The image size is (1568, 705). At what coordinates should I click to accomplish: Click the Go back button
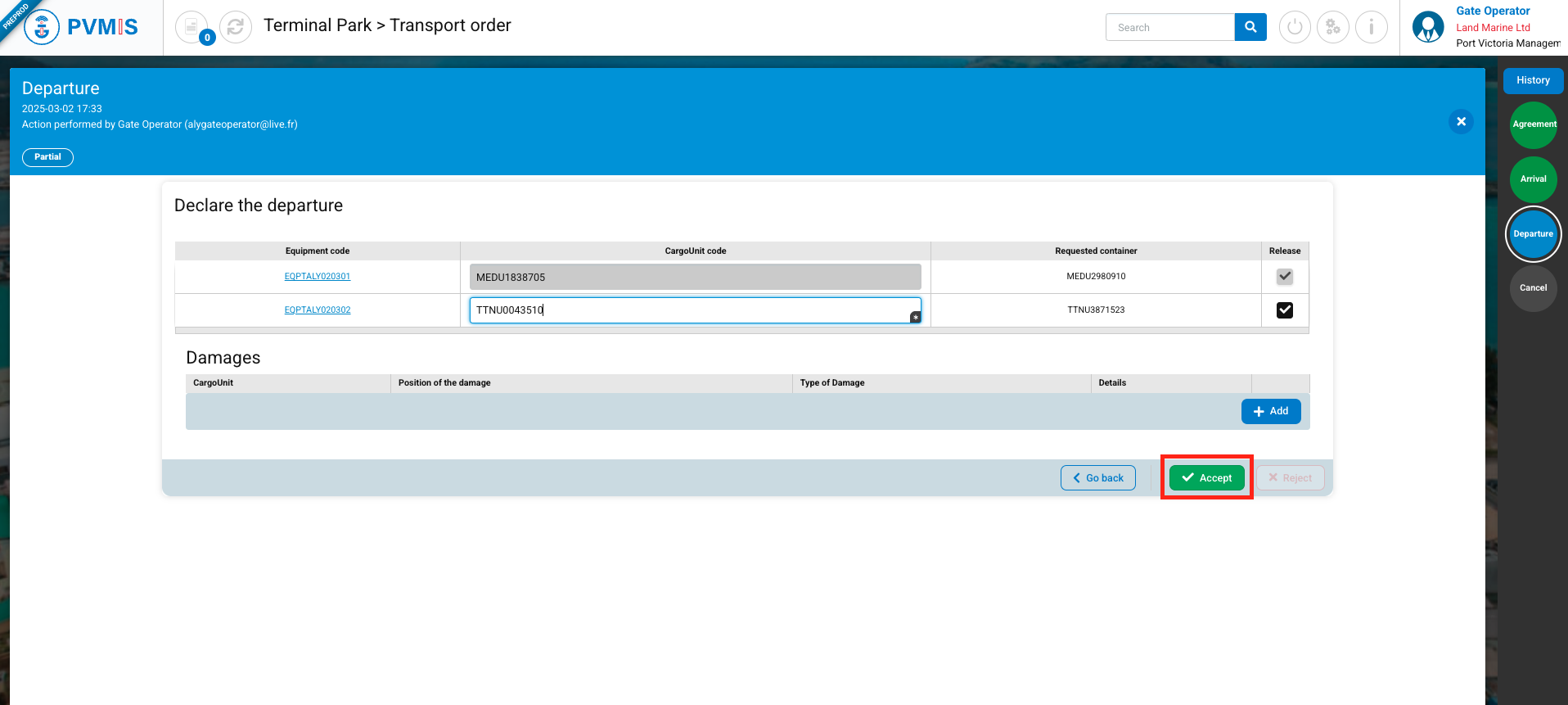[1097, 478]
